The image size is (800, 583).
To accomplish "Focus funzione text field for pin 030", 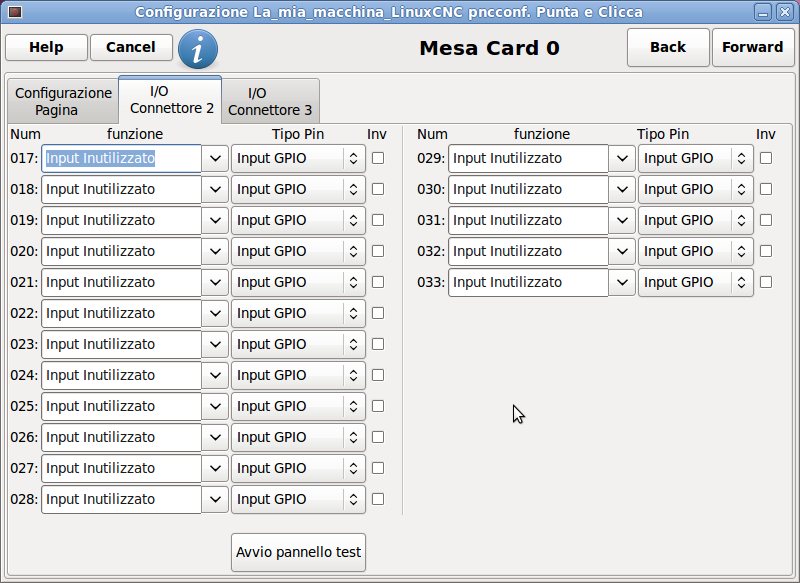I will point(529,190).
